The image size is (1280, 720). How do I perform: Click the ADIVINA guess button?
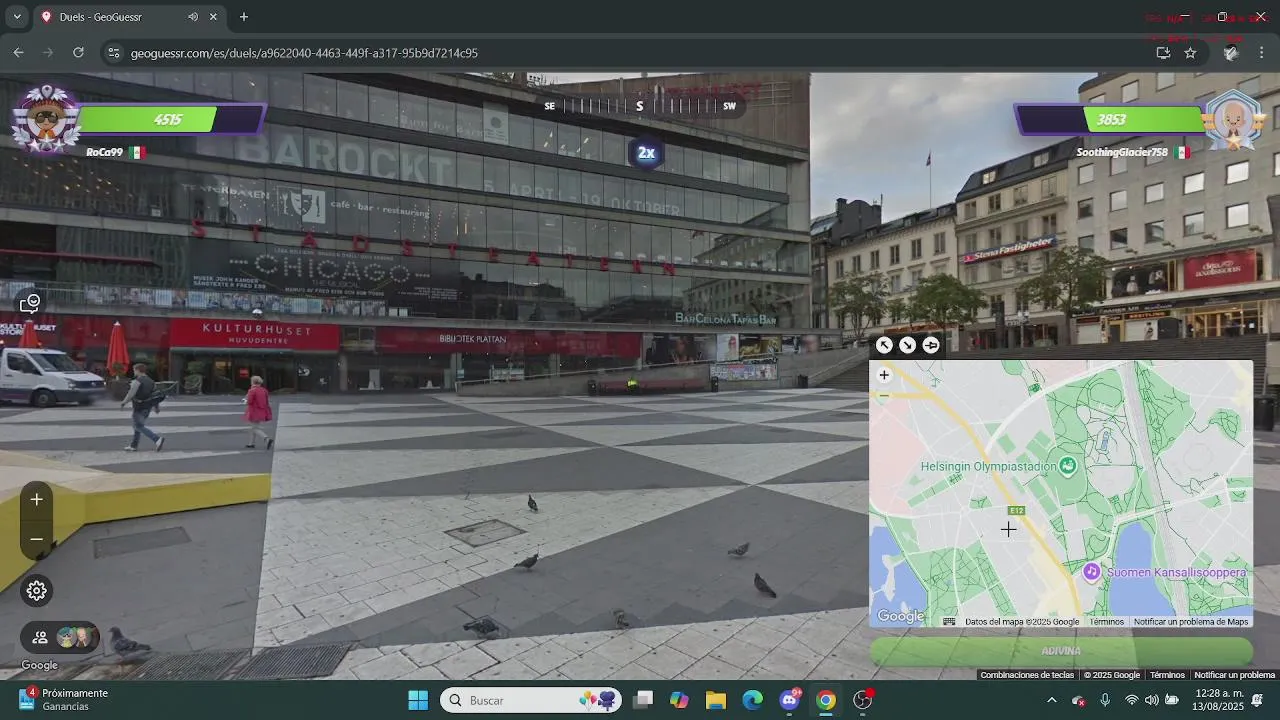coord(1061,651)
